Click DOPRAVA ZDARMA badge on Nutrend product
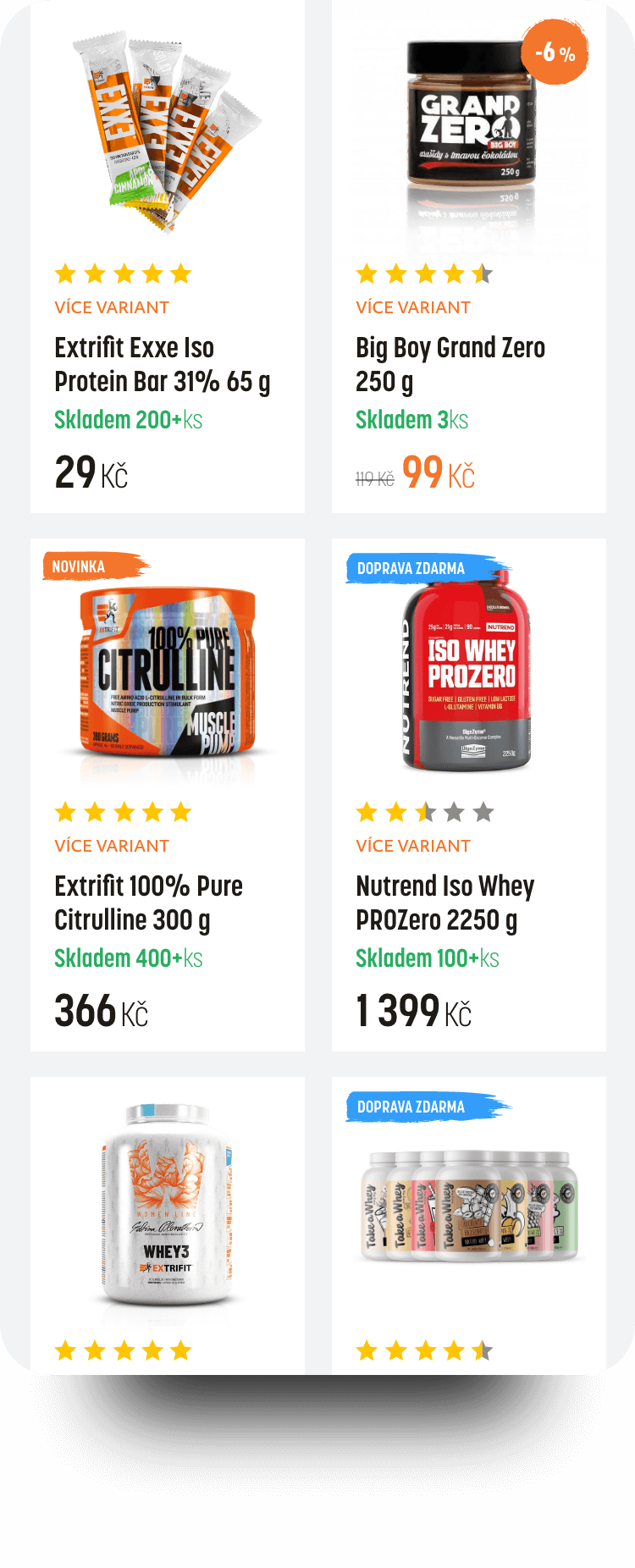 pyautogui.click(x=411, y=568)
